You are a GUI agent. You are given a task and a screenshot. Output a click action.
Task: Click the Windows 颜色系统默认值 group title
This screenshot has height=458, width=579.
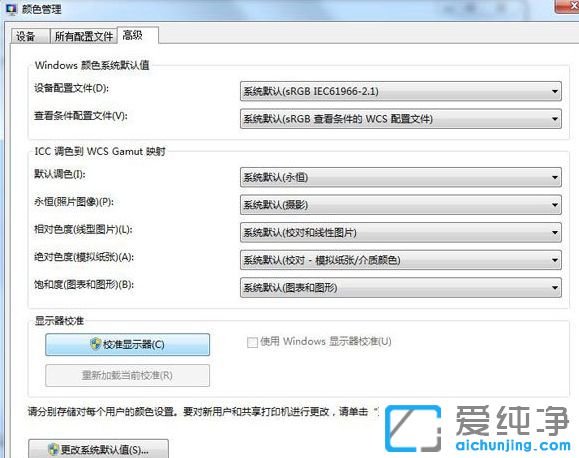tap(92, 65)
